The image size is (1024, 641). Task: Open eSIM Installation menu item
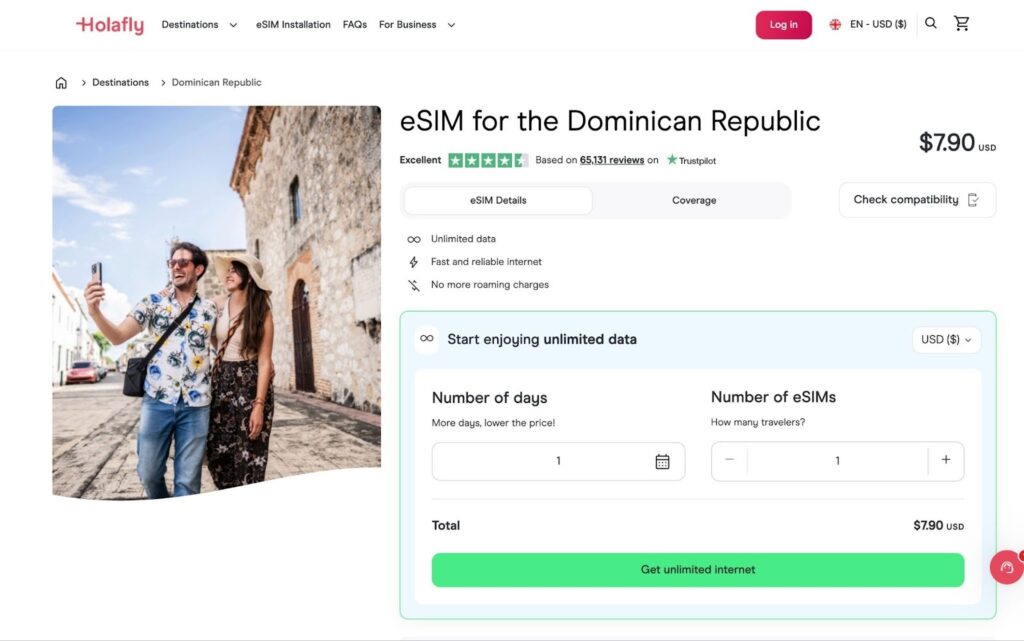293,25
